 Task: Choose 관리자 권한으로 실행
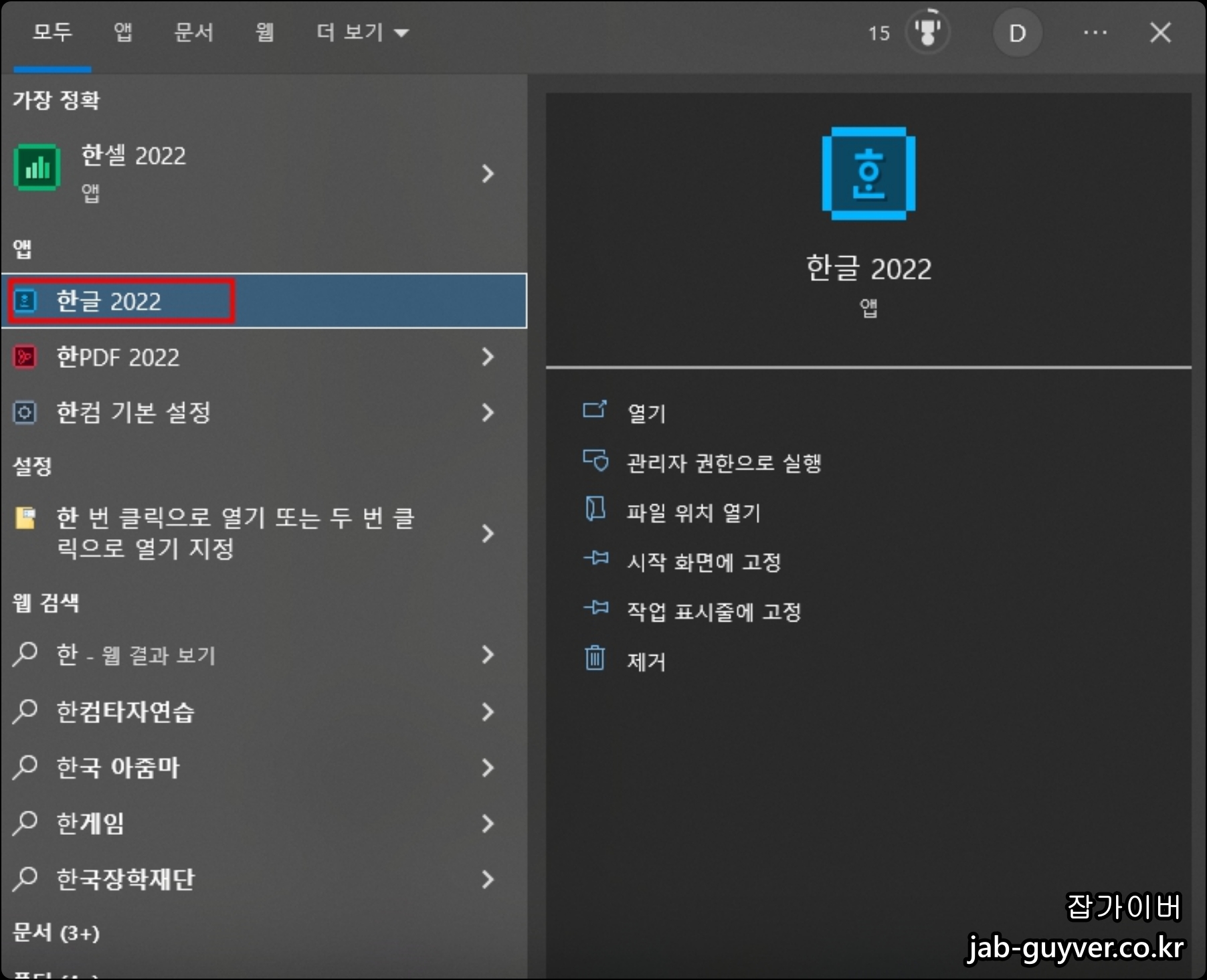724,462
